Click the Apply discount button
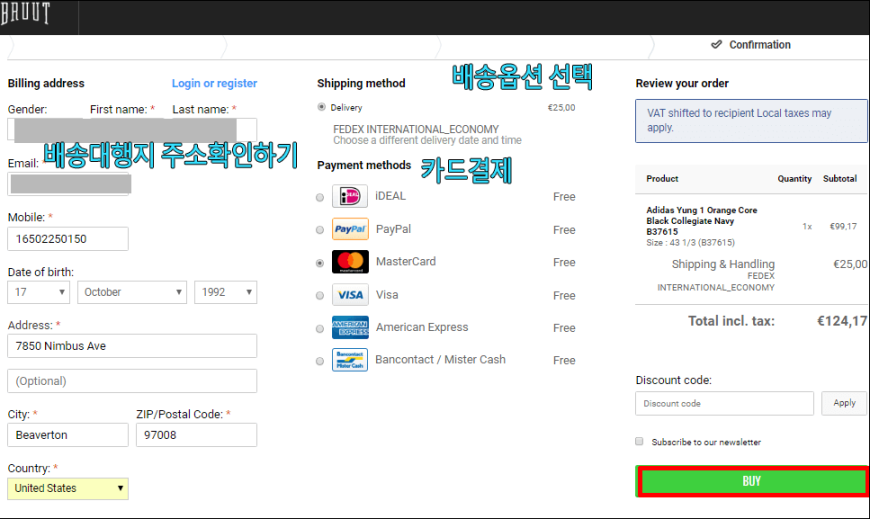Image resolution: width=870 pixels, height=519 pixels. click(844, 403)
